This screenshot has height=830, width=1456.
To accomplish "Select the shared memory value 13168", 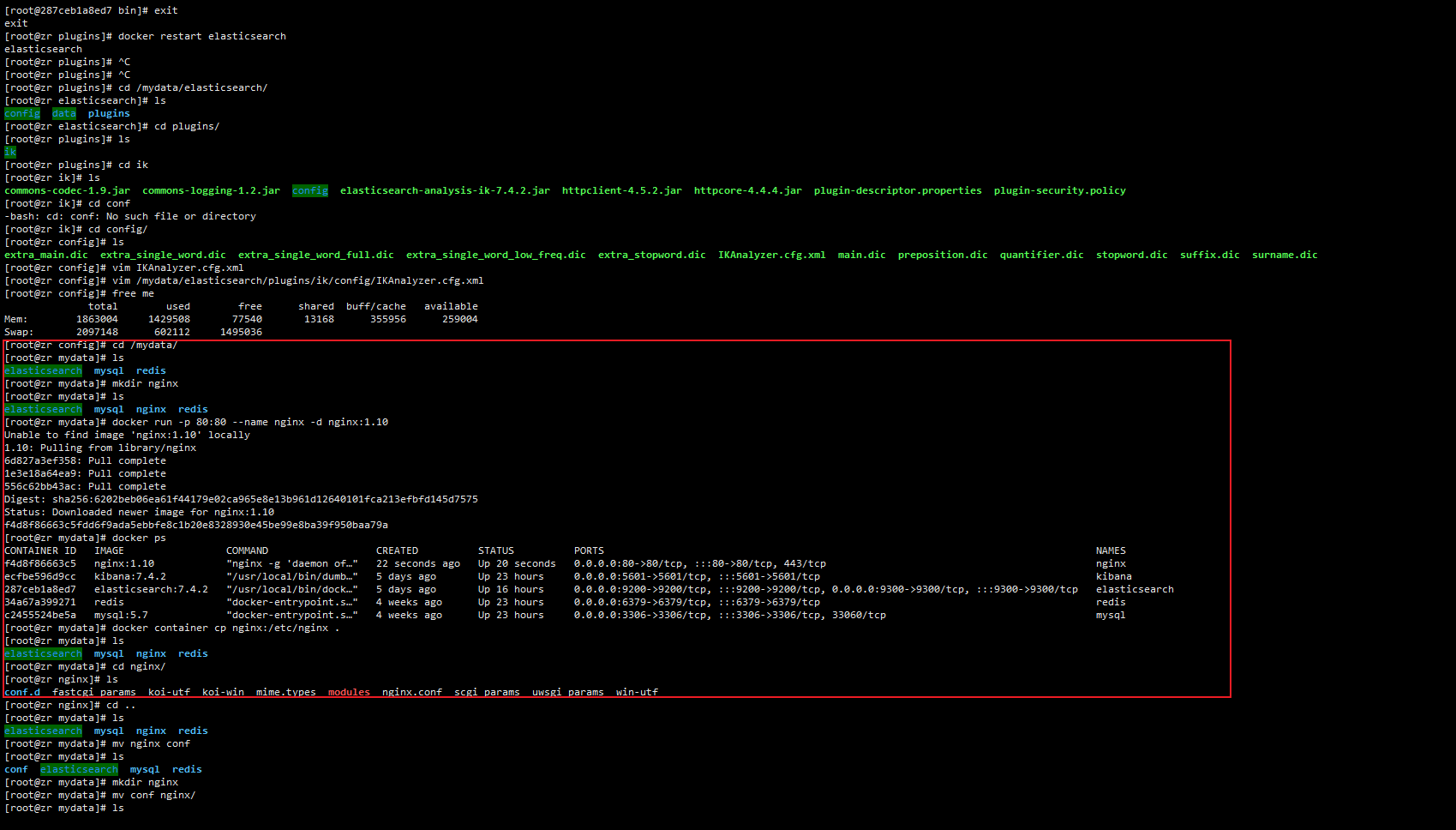I will point(319,319).
